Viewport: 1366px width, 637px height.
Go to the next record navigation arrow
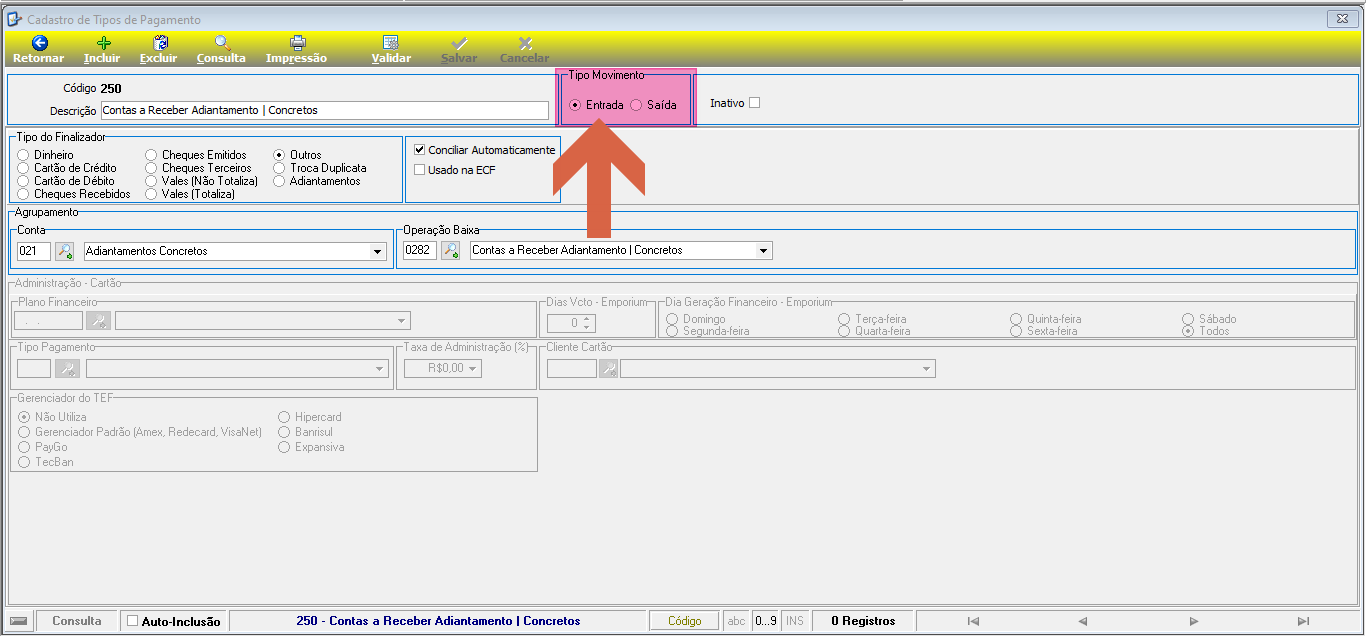[x=1194, y=621]
